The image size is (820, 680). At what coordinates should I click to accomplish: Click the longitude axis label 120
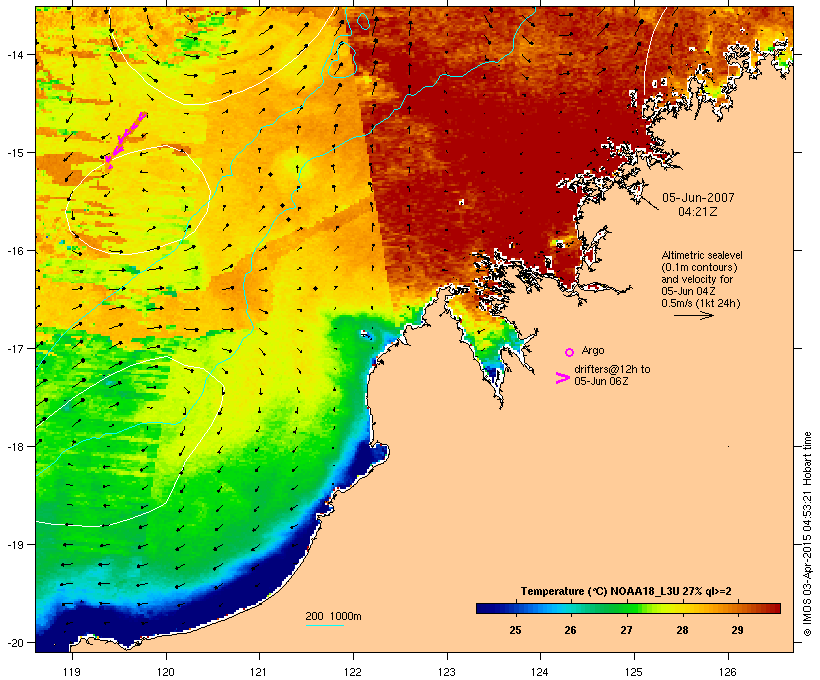point(166,672)
